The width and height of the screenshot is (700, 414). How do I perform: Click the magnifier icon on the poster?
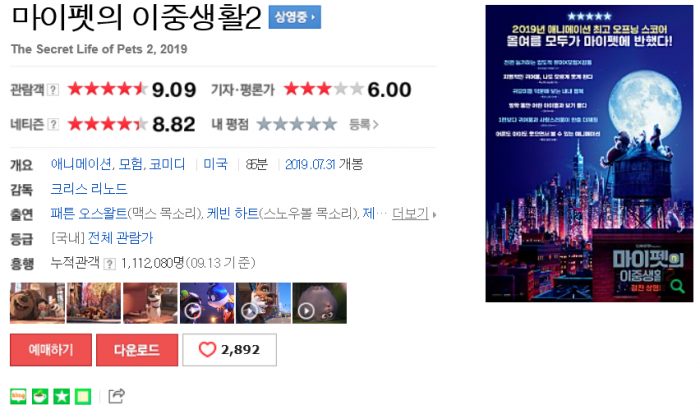(677, 286)
